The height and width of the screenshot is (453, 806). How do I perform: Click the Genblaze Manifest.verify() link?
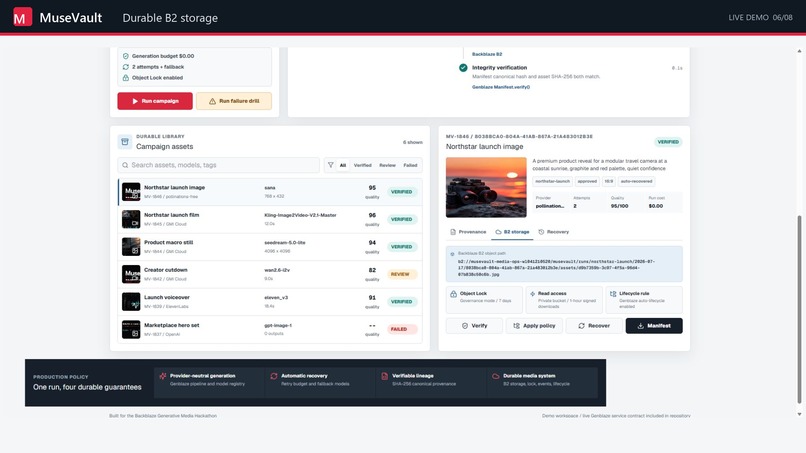point(501,87)
